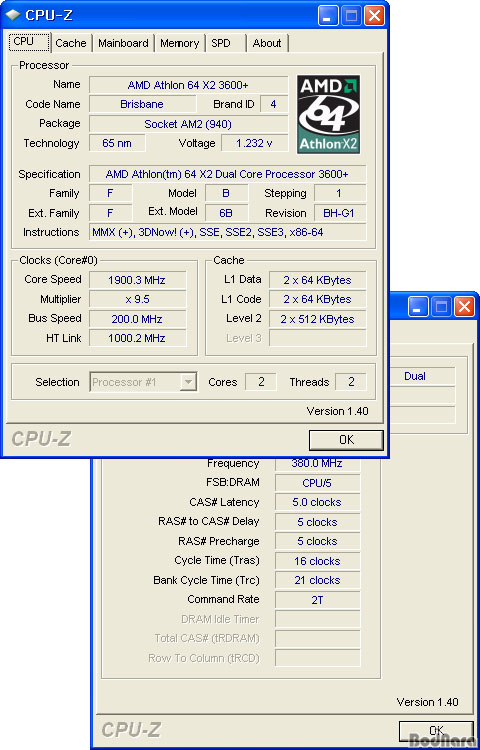This screenshot has height=750, width=480.
Task: Select the Memory tab
Action: tap(179, 43)
